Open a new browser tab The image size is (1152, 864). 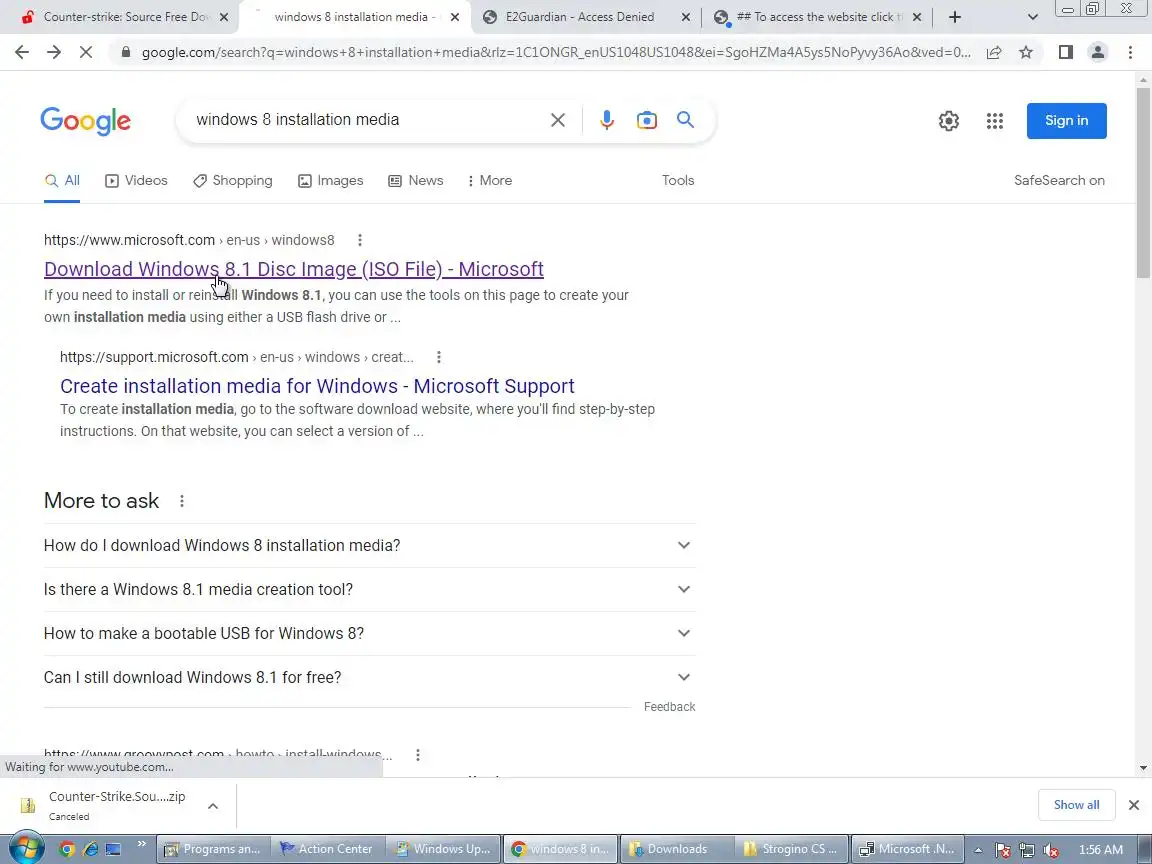(954, 17)
